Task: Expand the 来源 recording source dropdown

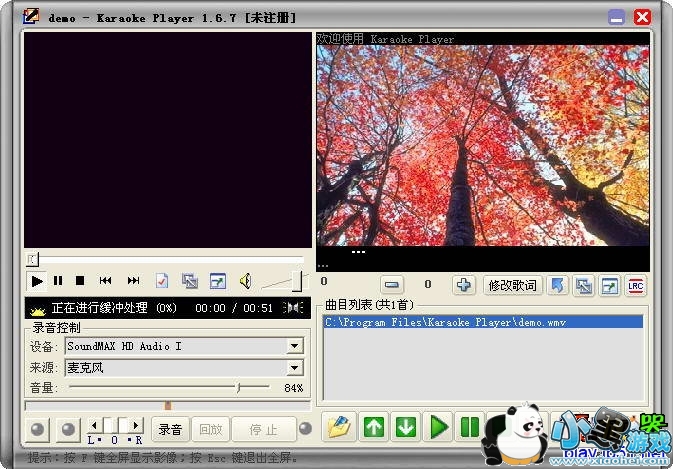Action: tap(294, 367)
